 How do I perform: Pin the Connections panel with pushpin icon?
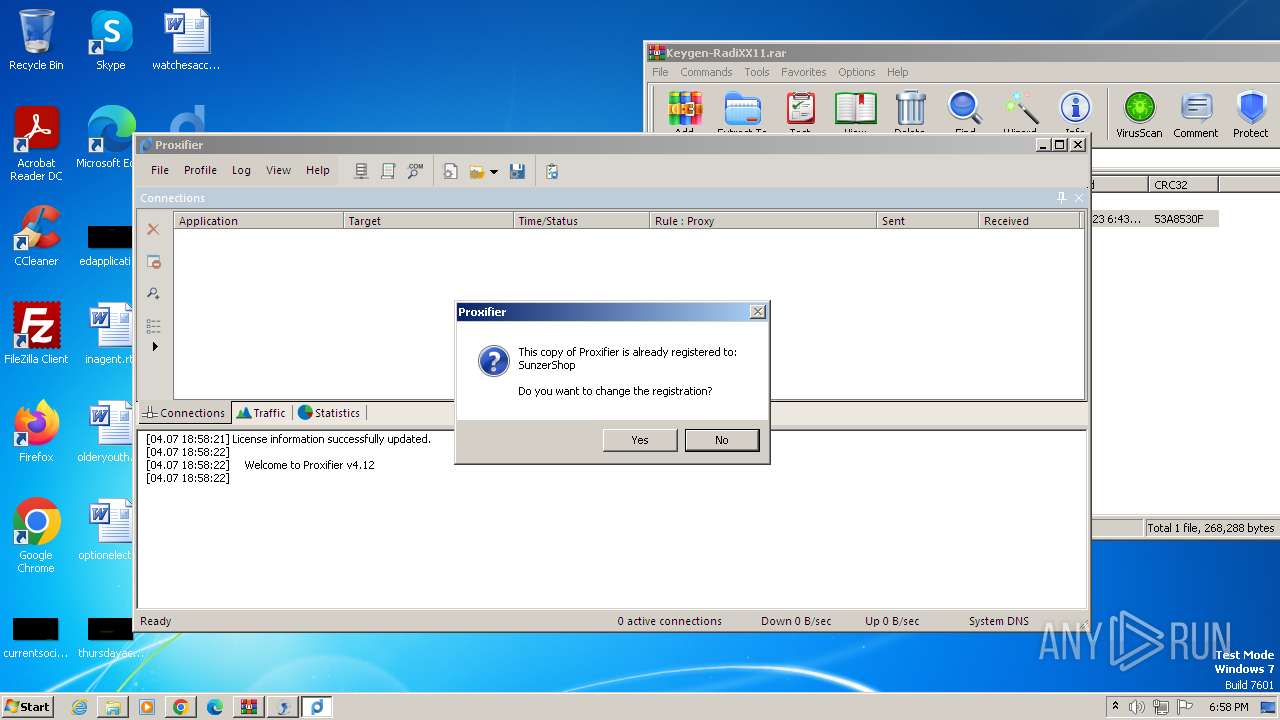pos(1061,198)
